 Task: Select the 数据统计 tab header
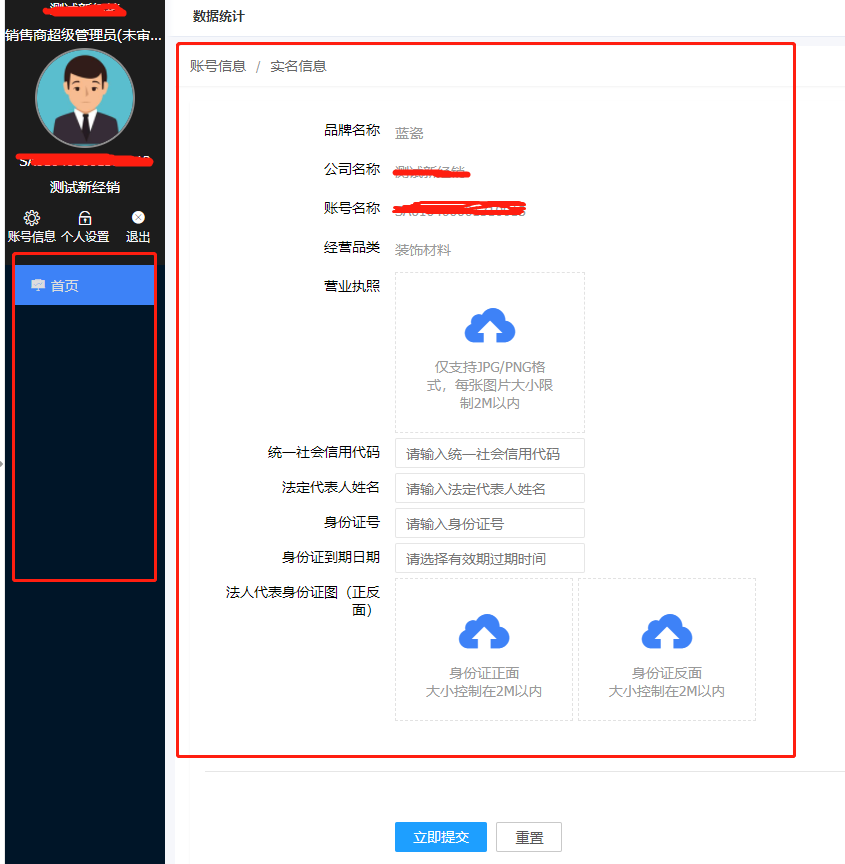click(x=219, y=17)
